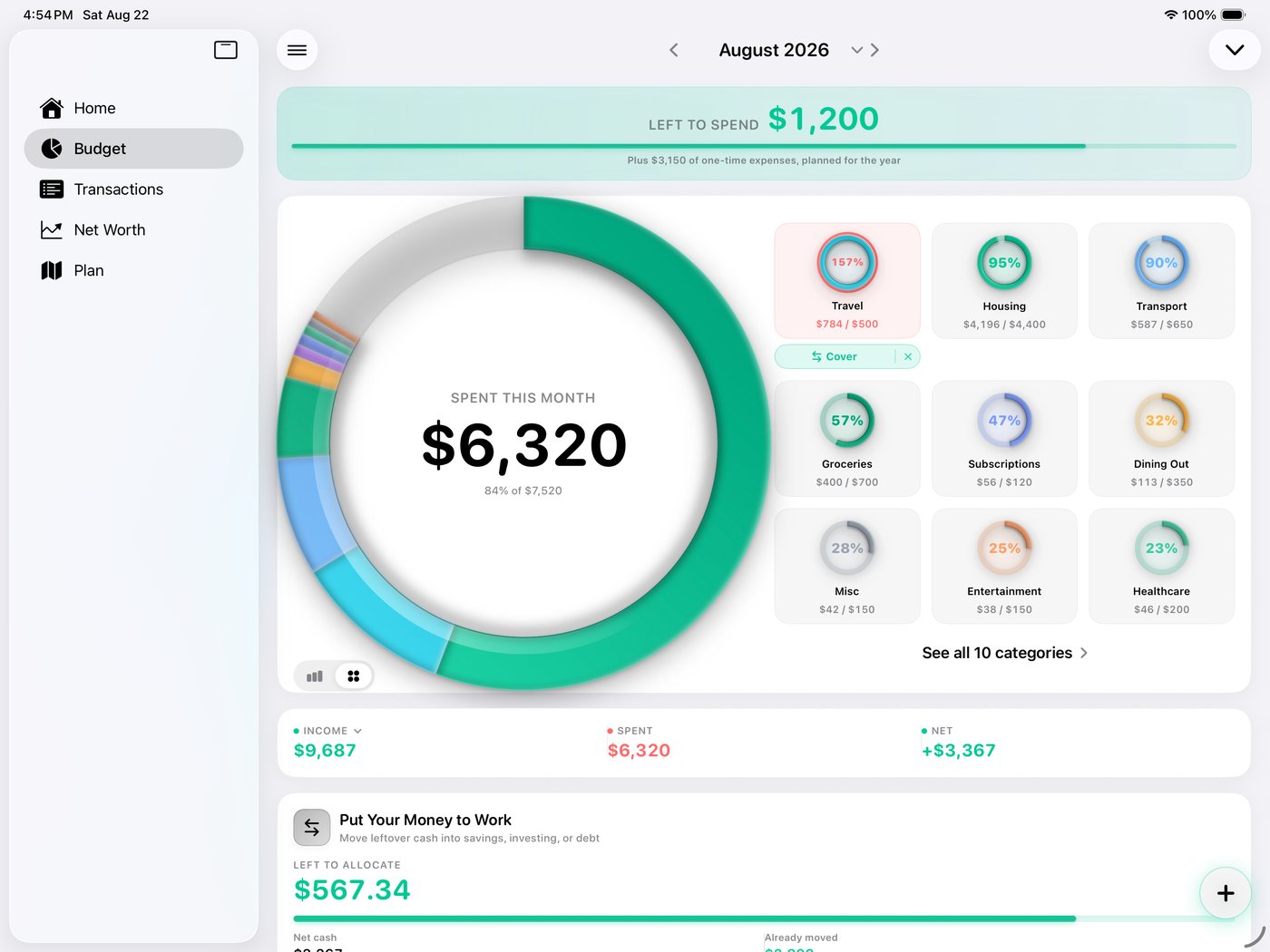Click the $567.34 left to allocate amount
This screenshot has height=952, width=1270.
click(352, 889)
